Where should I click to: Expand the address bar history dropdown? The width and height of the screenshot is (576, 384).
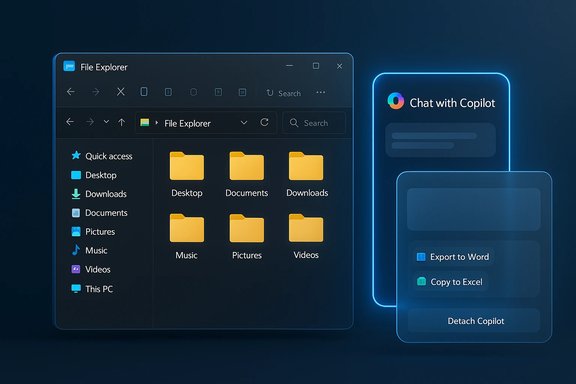click(x=244, y=123)
